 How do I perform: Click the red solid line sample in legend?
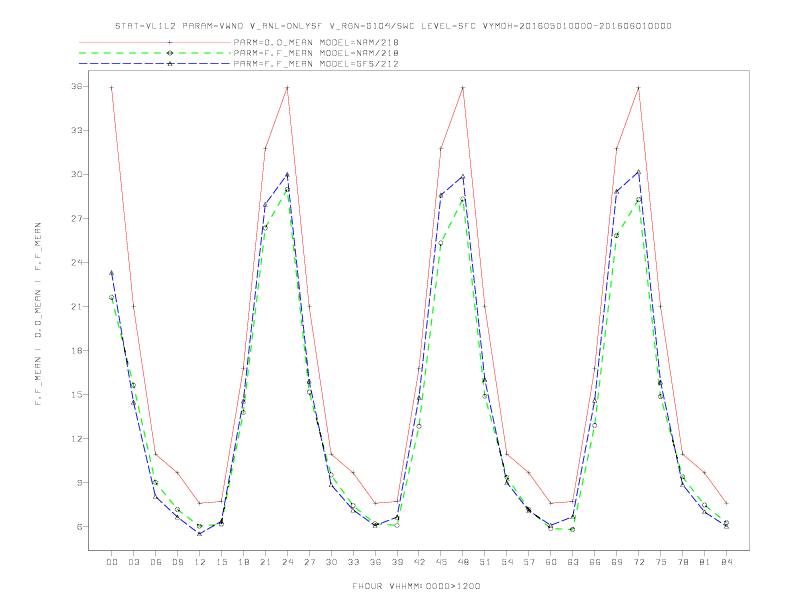click(155, 42)
